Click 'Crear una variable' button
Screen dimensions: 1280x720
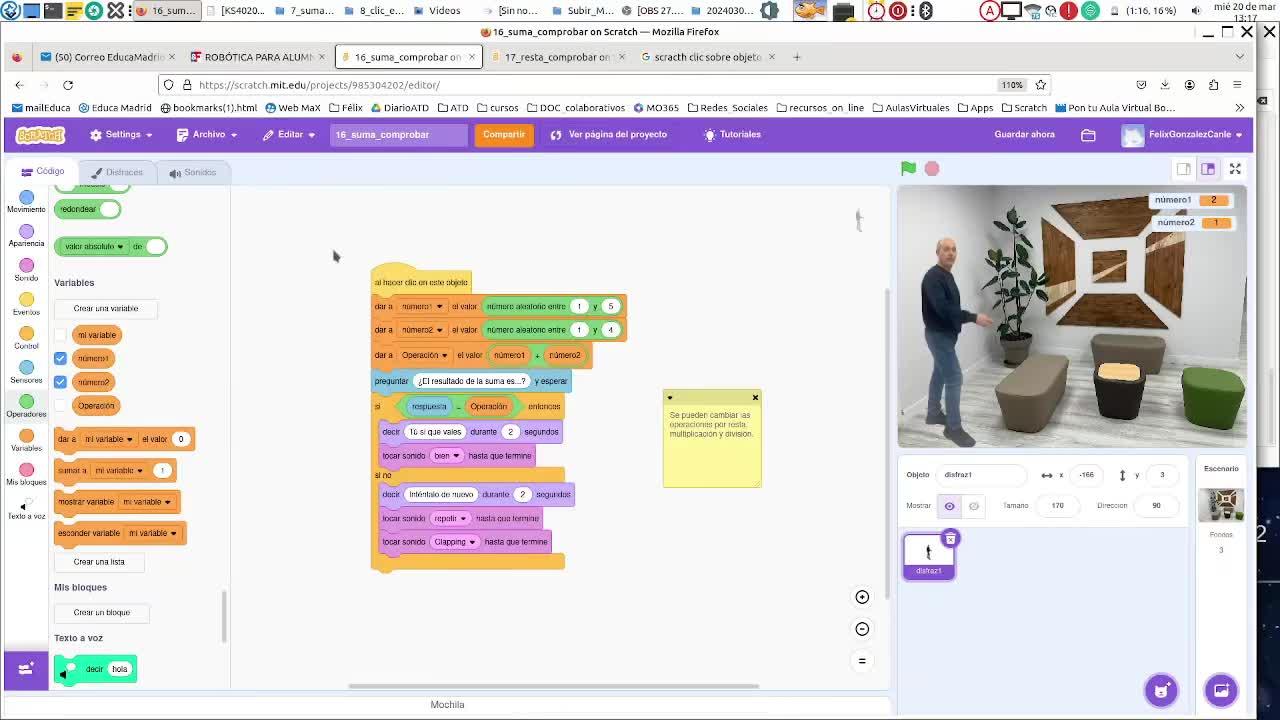click(106, 309)
